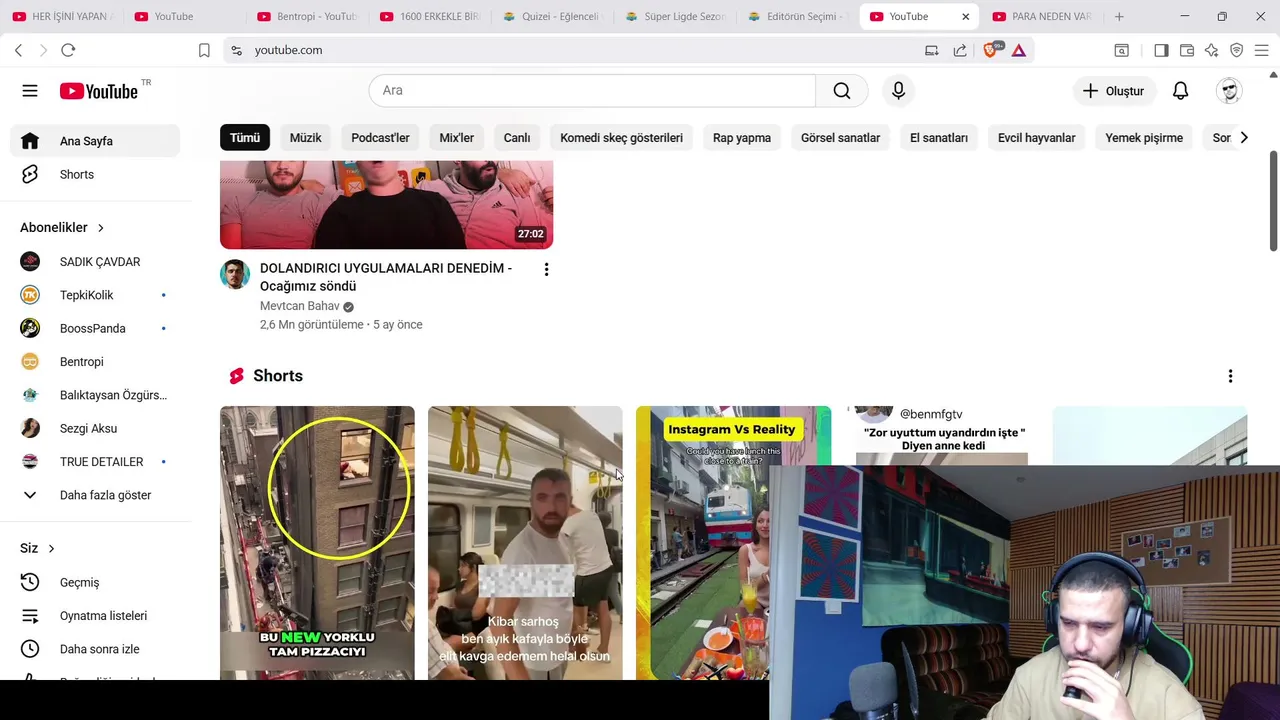Toggle the browser sidebar panel icon

click(x=1161, y=50)
